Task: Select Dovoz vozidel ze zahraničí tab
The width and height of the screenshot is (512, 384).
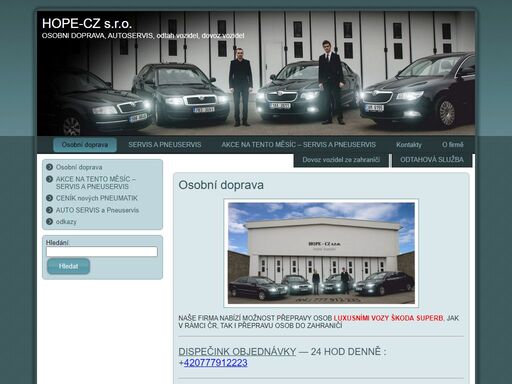Action: [x=341, y=160]
